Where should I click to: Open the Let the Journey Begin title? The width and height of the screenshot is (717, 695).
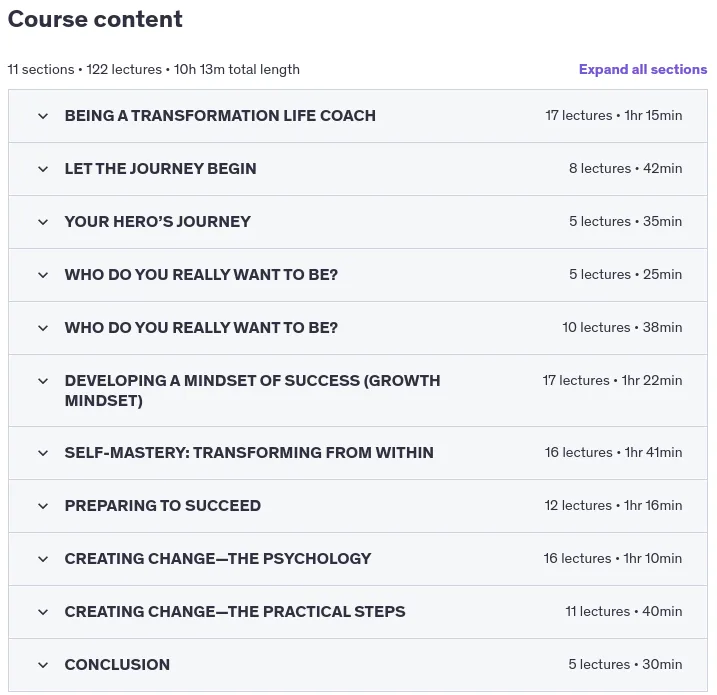click(161, 169)
